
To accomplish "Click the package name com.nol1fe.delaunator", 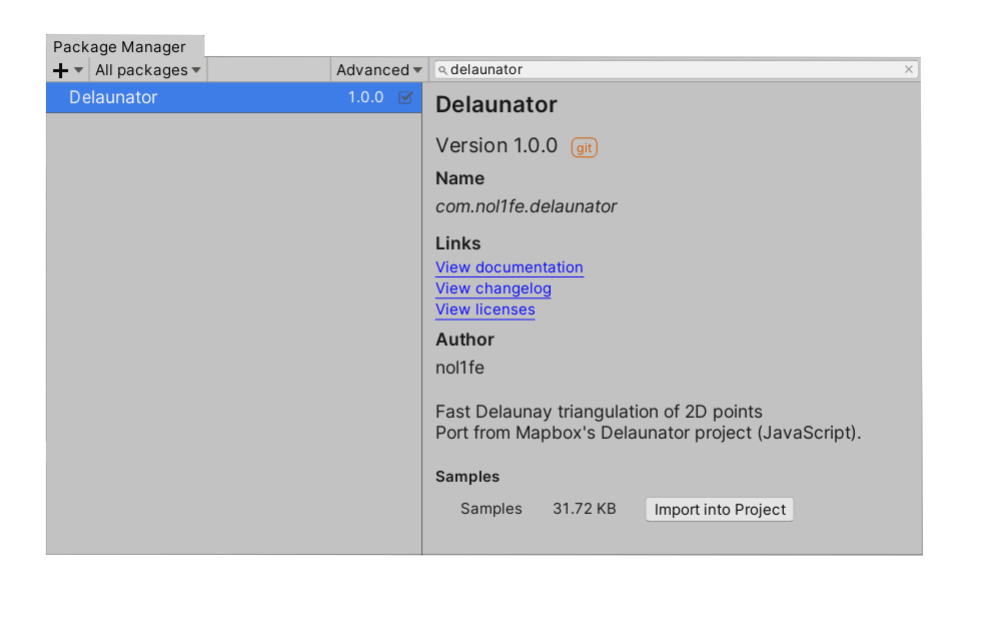I will click(x=526, y=207).
